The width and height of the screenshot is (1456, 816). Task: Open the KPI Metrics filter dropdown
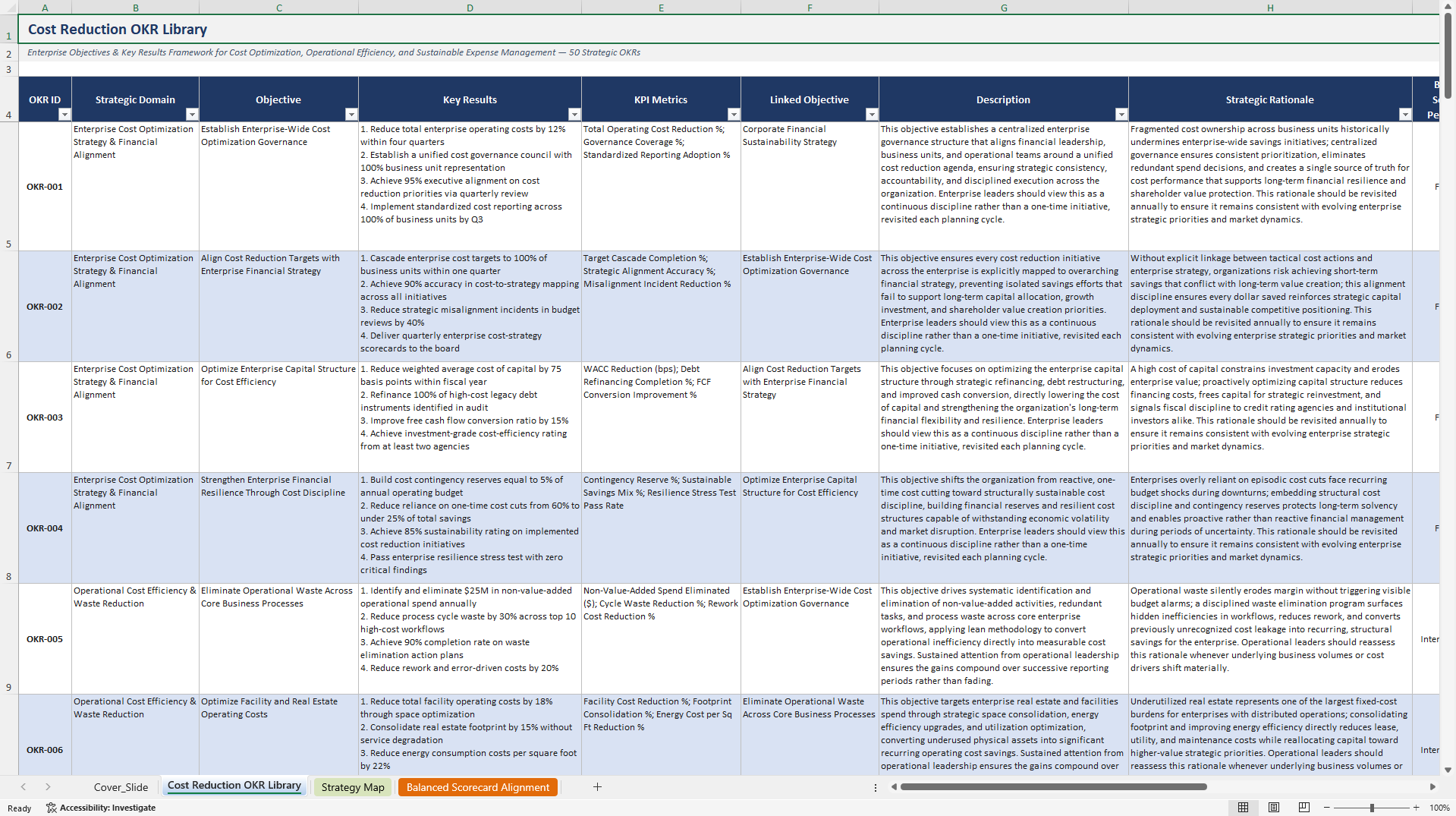click(x=734, y=115)
